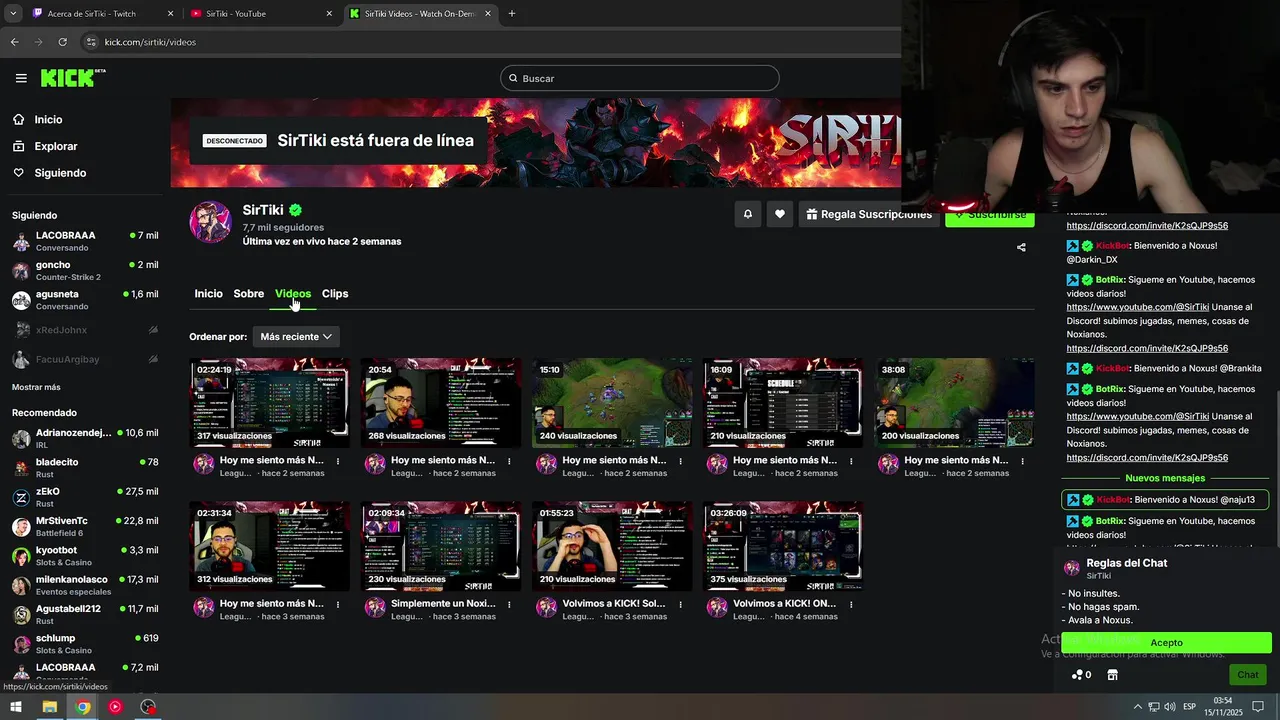Open agusneta's channel in the following list
Viewport: 1280px width, 720px height.
84,300
